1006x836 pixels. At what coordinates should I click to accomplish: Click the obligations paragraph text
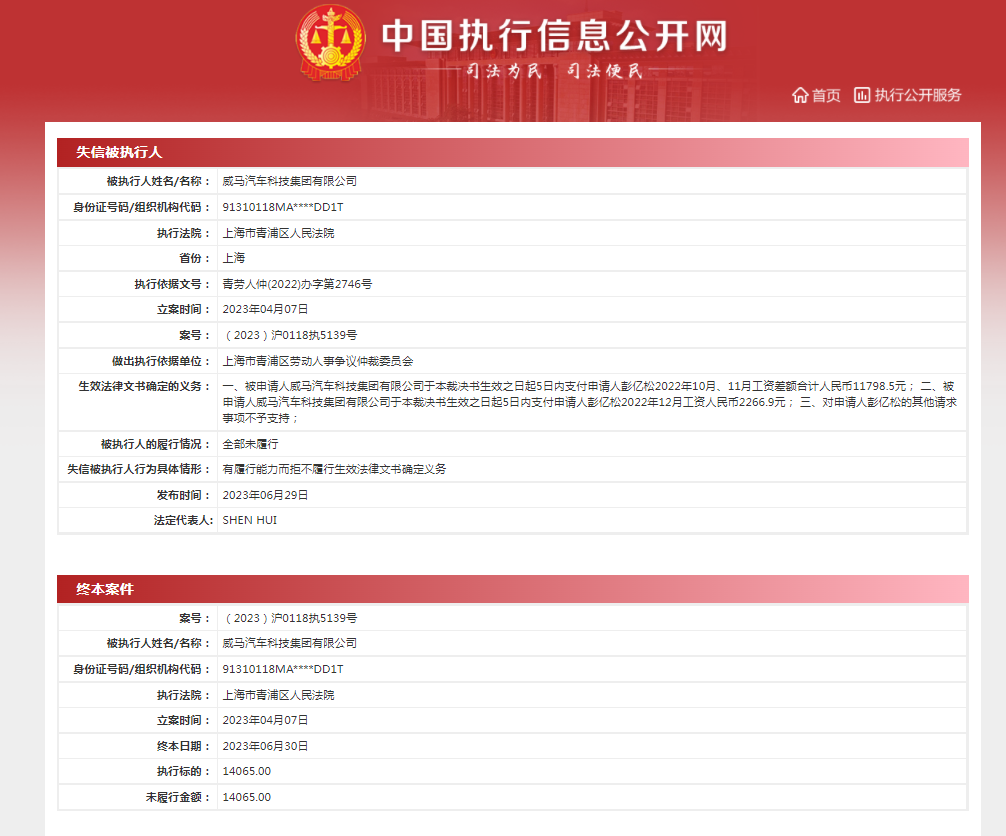coord(589,402)
